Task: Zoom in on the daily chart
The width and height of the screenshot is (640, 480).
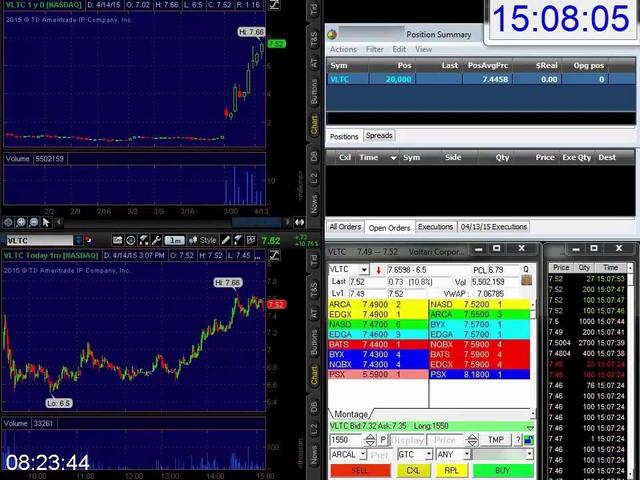Action: pos(21,222)
